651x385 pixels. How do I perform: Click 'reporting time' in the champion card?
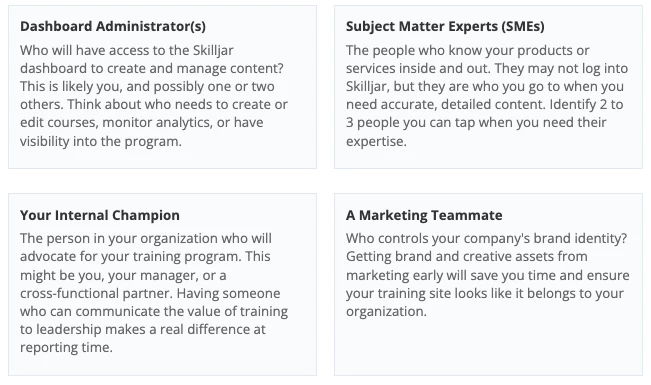(x=66, y=347)
